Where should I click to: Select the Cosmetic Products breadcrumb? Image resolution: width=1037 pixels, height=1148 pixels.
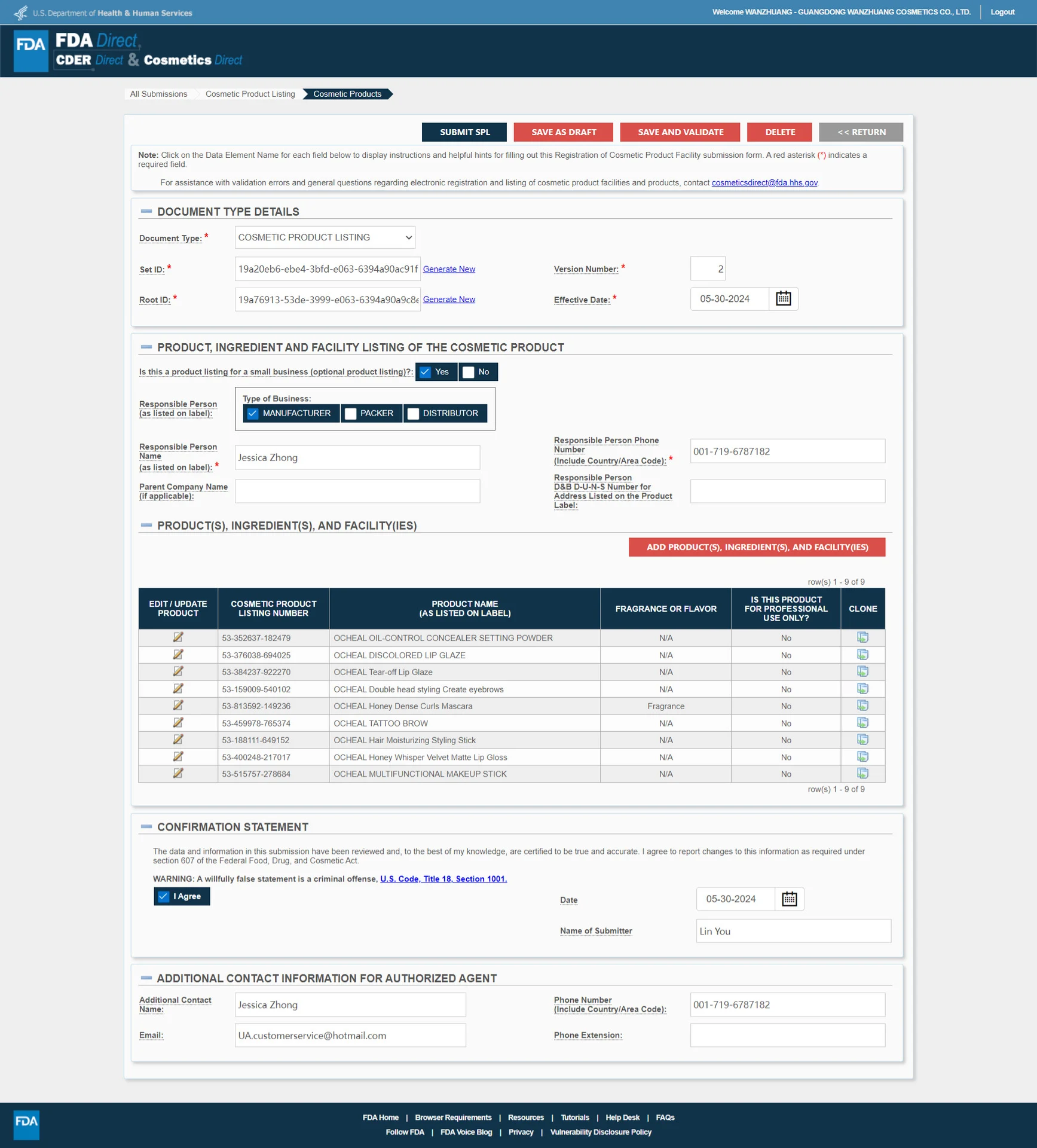347,94
